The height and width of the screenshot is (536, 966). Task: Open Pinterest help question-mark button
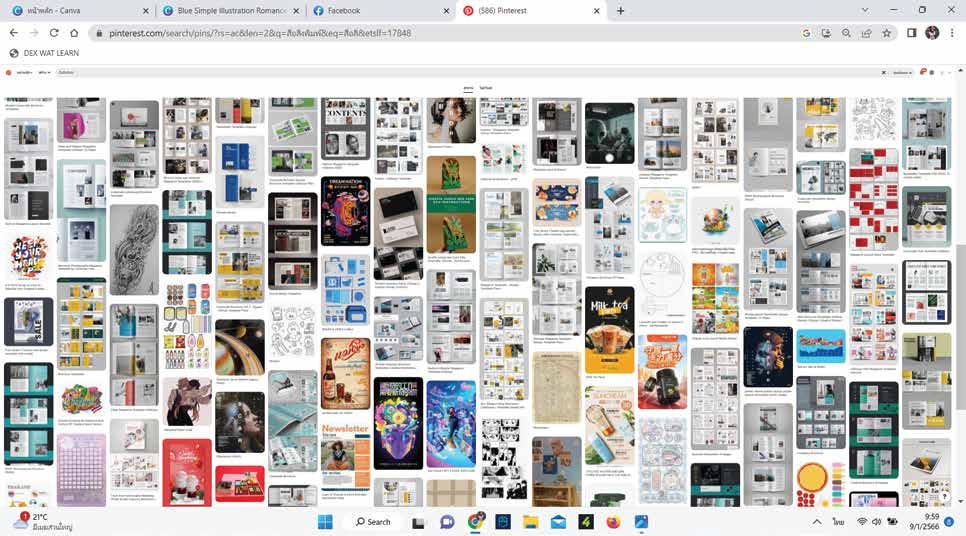(944, 495)
